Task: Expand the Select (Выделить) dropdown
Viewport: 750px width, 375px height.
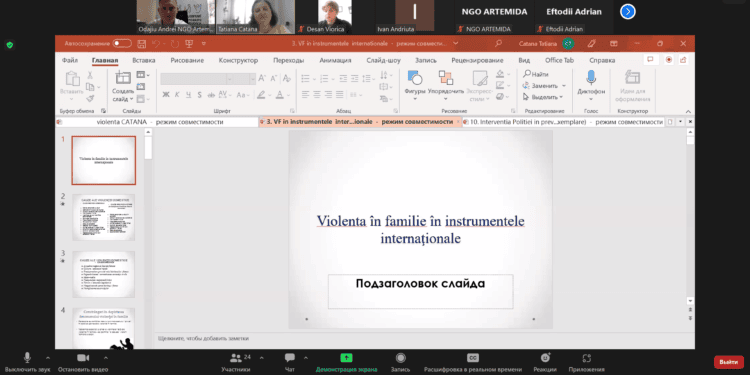Action: 561,97
